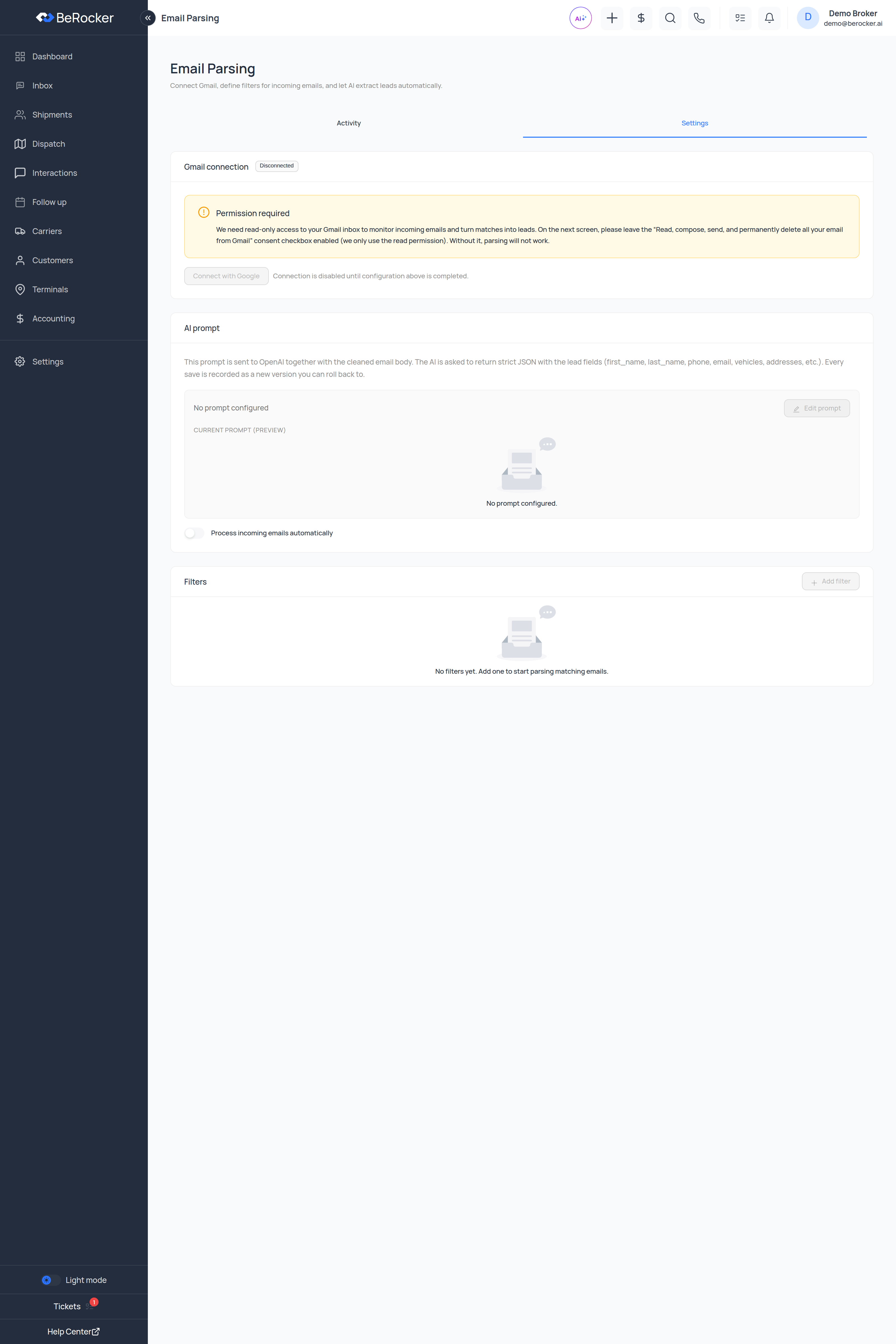The width and height of the screenshot is (896, 1344).
Task: Click 'No prompt configured' heading text
Action: 231,408
